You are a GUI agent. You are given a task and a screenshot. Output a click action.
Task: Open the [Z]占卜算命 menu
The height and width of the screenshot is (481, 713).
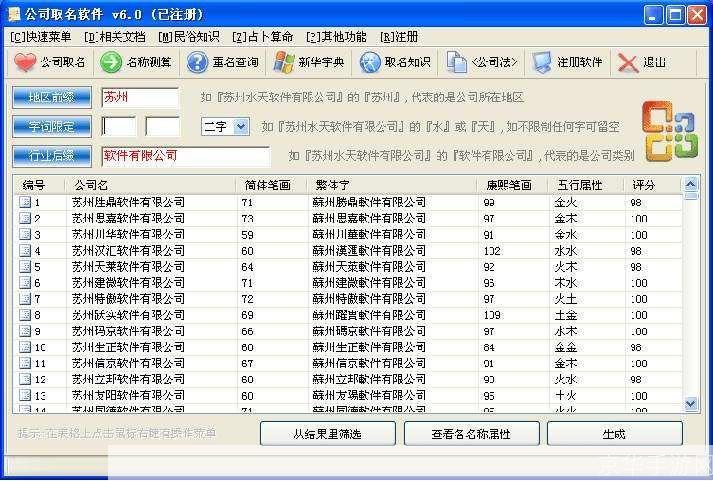[x=263, y=37]
